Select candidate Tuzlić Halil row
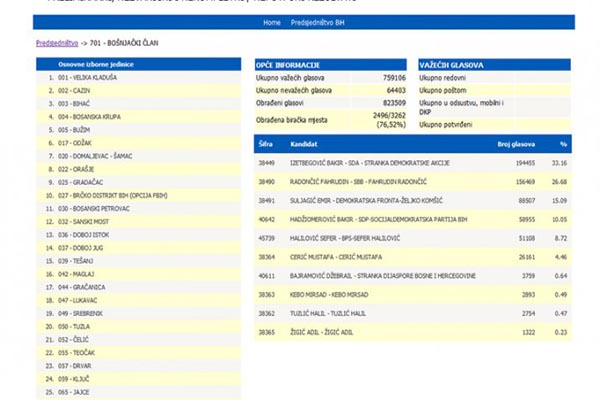This screenshot has width=600, height=400. [x=413, y=313]
